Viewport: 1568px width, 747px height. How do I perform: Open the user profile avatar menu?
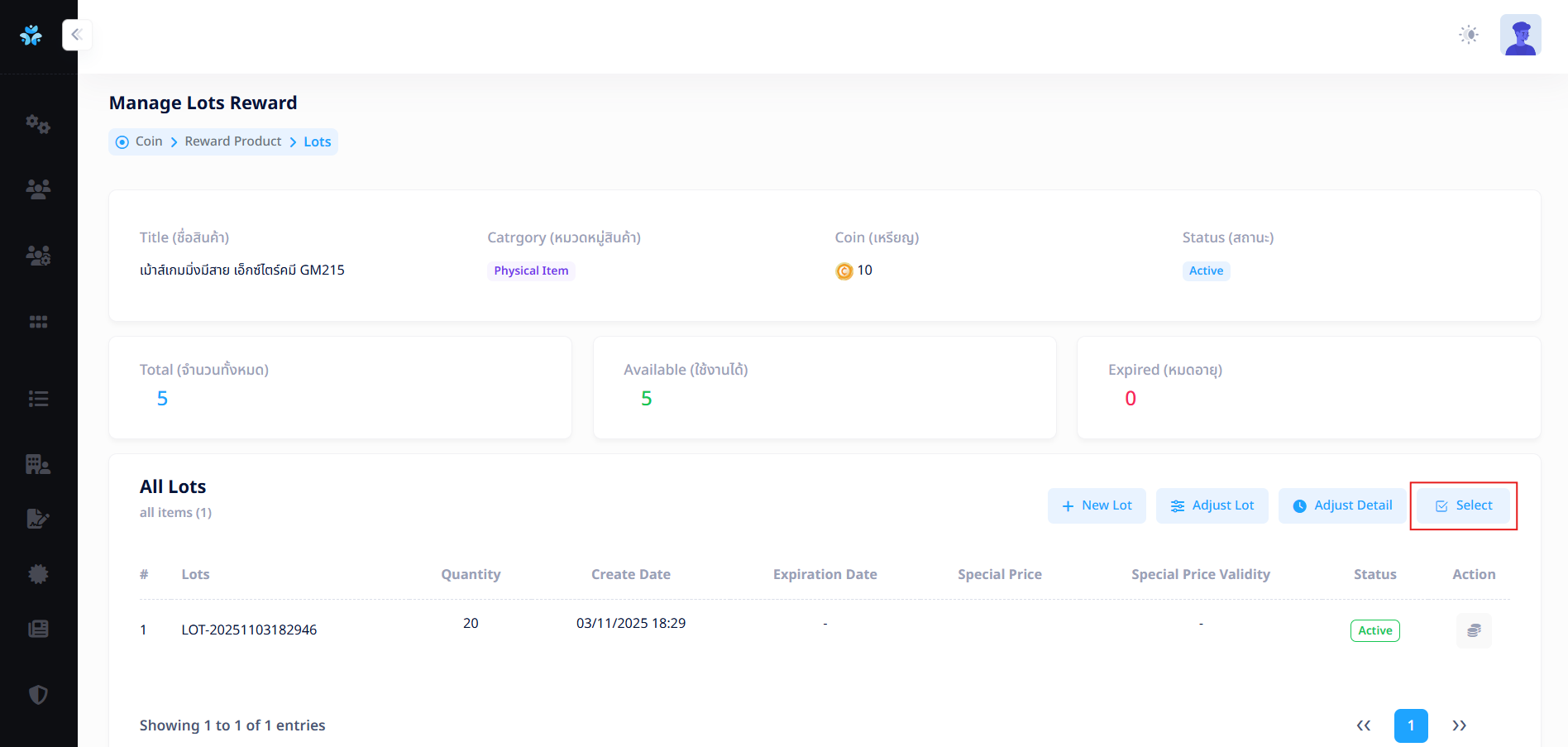pos(1520,35)
